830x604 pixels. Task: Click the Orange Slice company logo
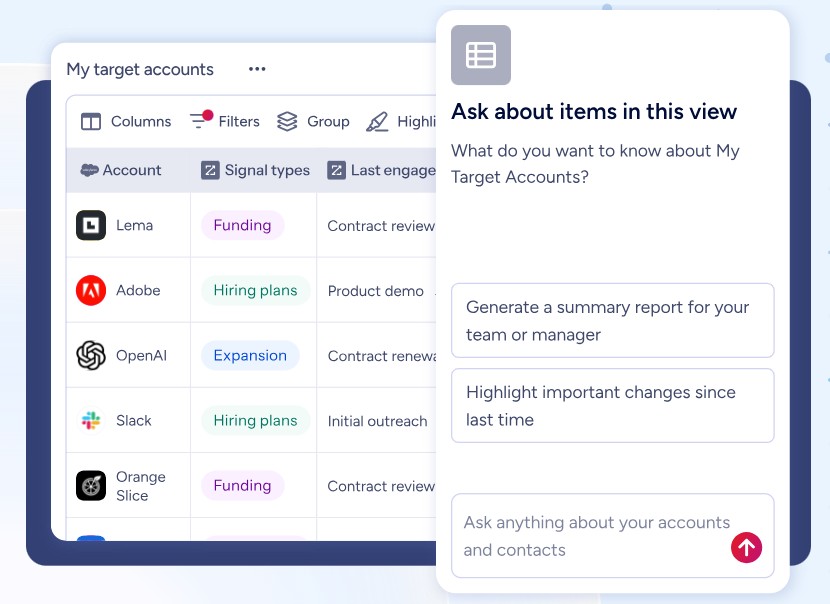[x=91, y=485]
